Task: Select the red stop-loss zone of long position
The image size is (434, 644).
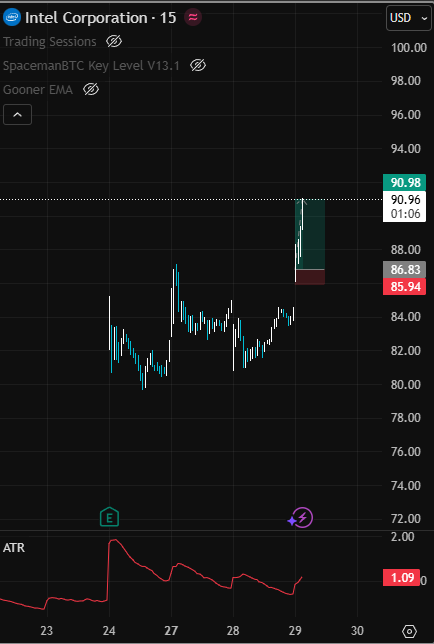Action: point(310,277)
